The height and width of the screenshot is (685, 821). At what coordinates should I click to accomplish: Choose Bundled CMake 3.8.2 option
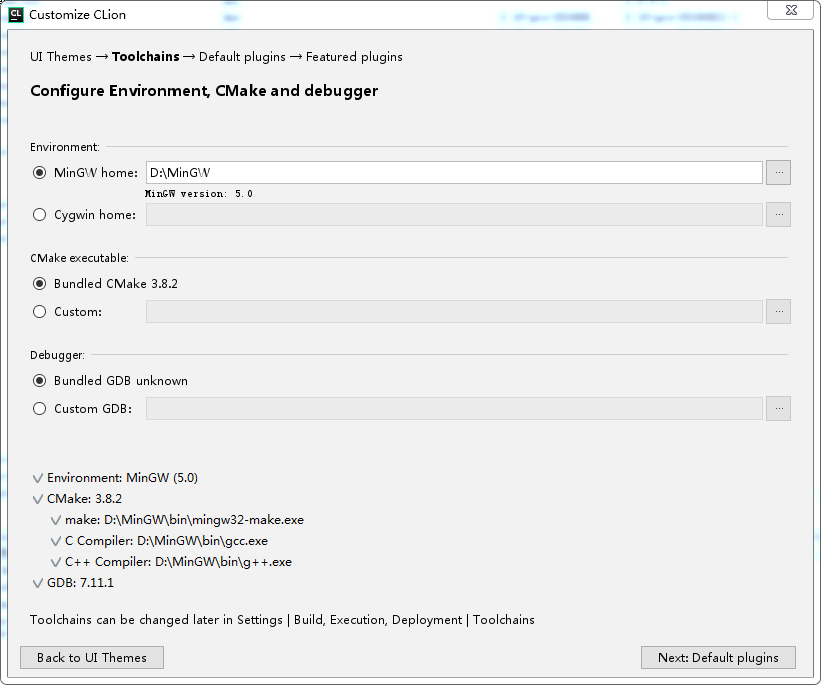coord(40,284)
